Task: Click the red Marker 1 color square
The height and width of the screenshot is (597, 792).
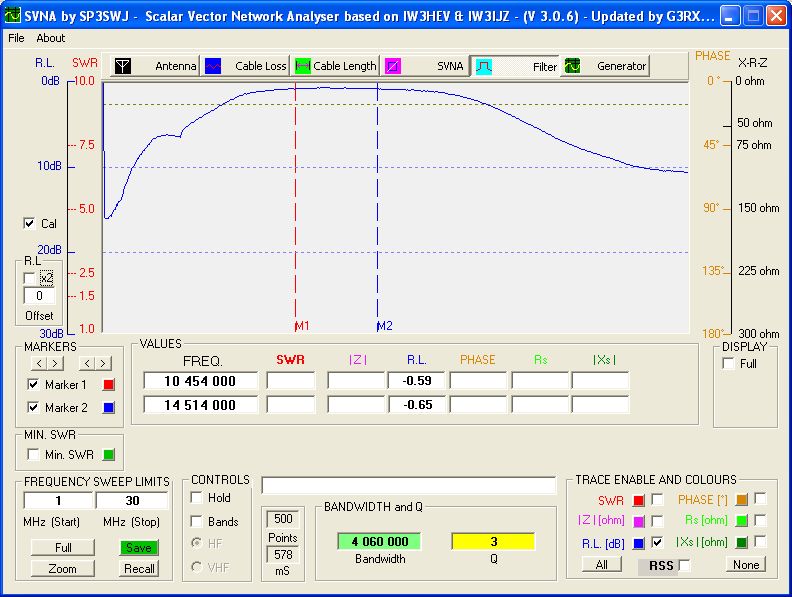Action: click(110, 385)
